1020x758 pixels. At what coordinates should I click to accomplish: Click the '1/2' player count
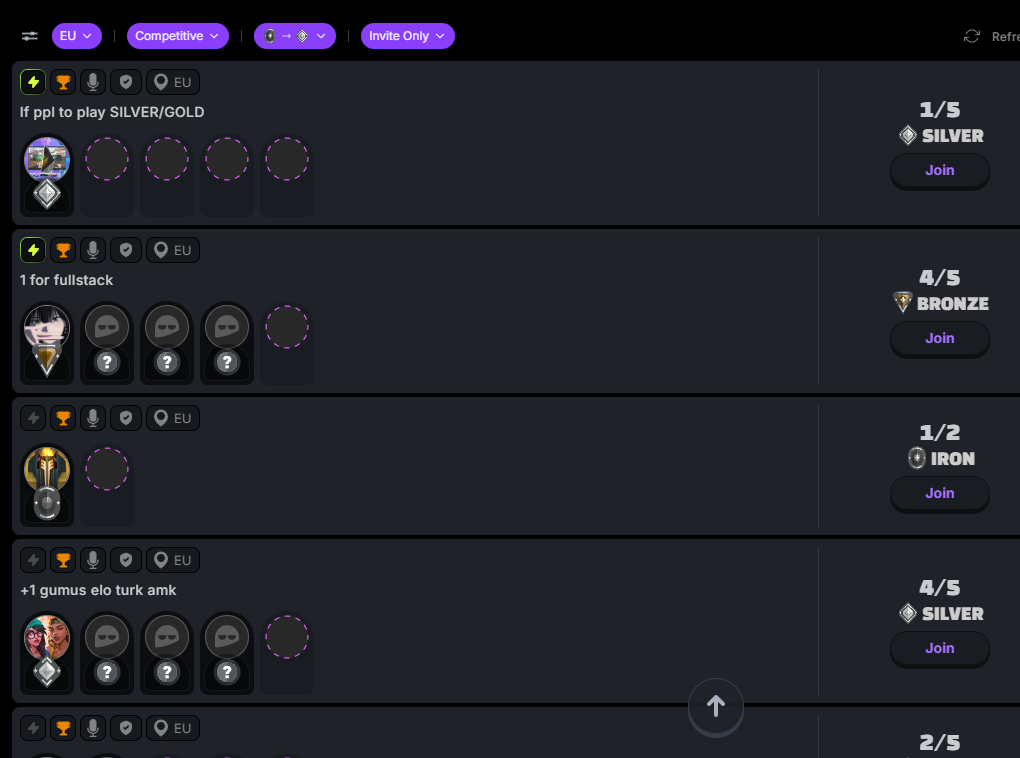point(939,433)
